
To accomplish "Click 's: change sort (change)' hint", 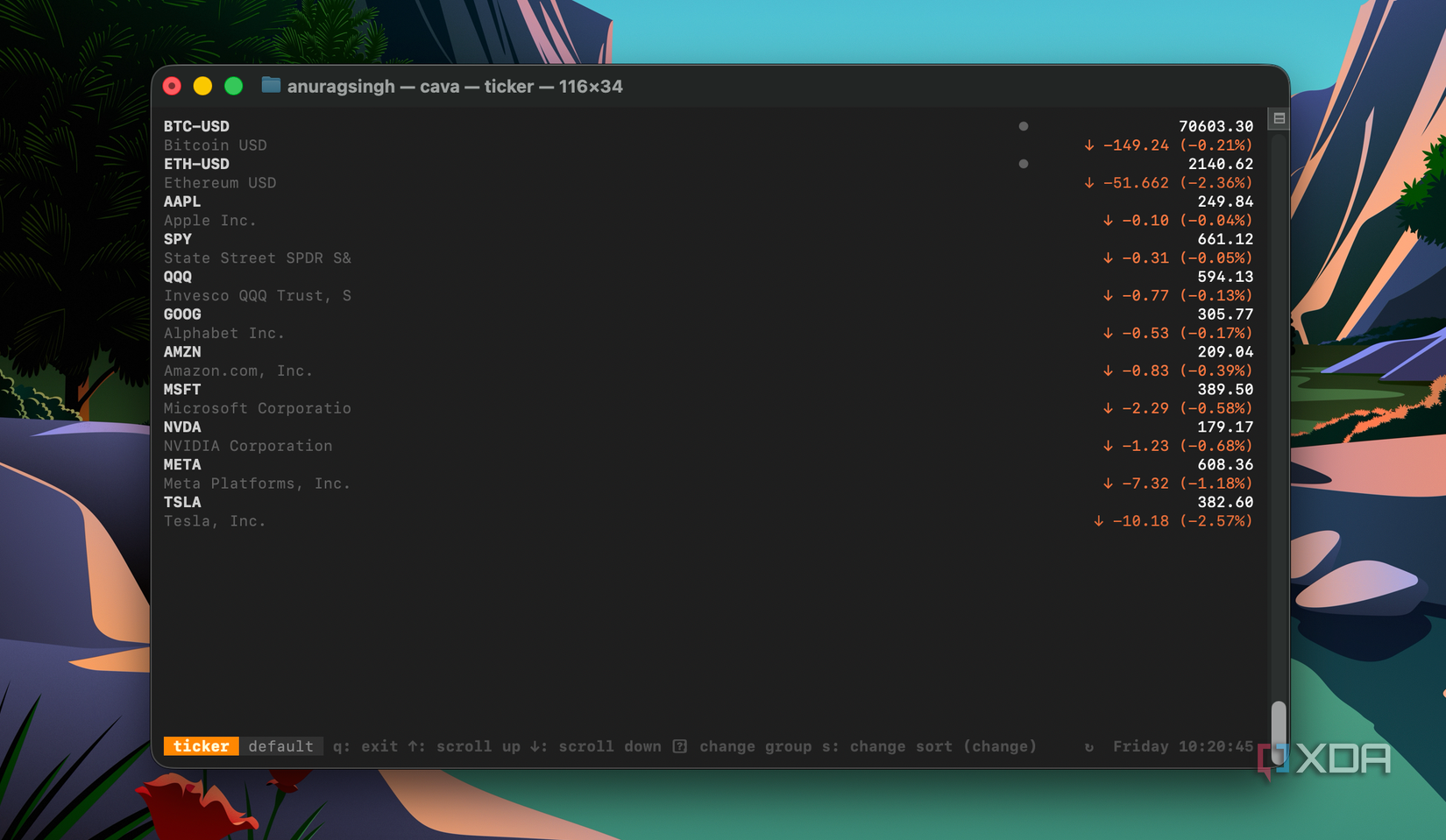I will click(x=929, y=746).
